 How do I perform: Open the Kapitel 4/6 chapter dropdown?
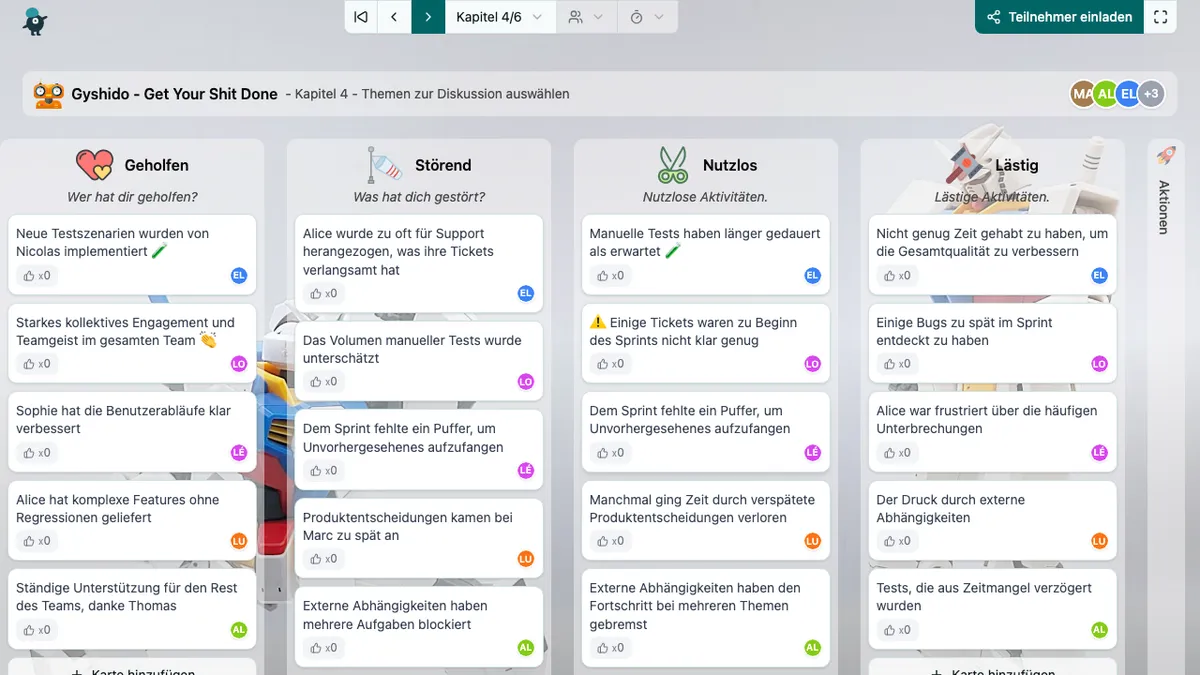(499, 17)
